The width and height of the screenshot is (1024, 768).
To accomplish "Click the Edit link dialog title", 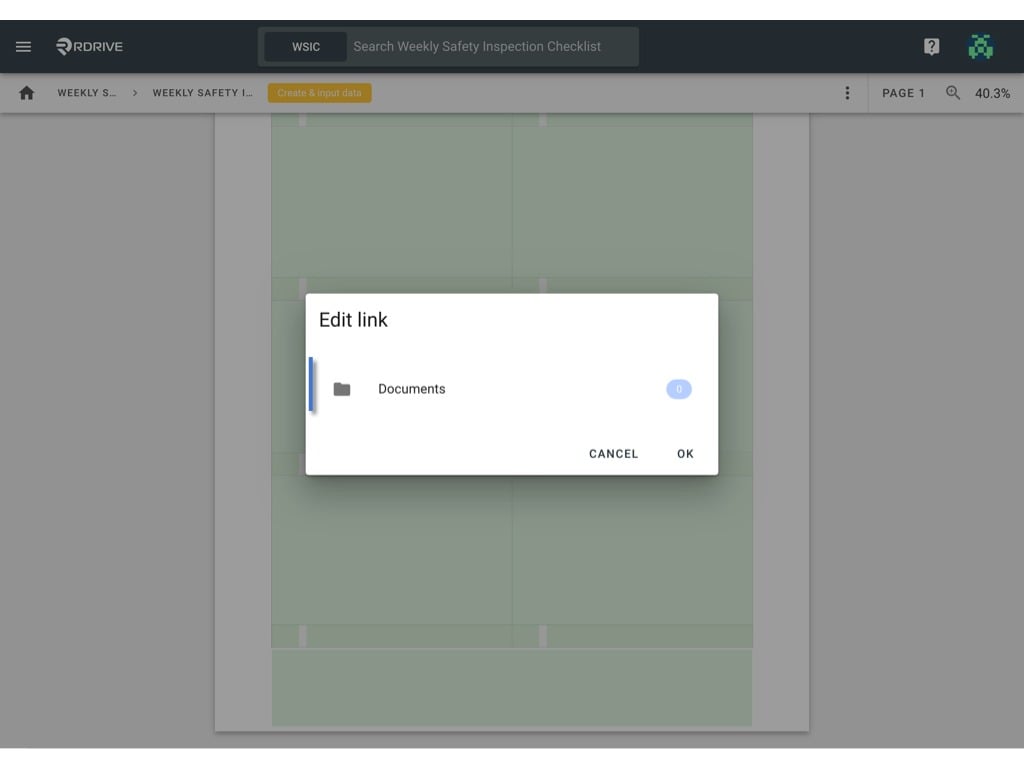I will coord(353,320).
